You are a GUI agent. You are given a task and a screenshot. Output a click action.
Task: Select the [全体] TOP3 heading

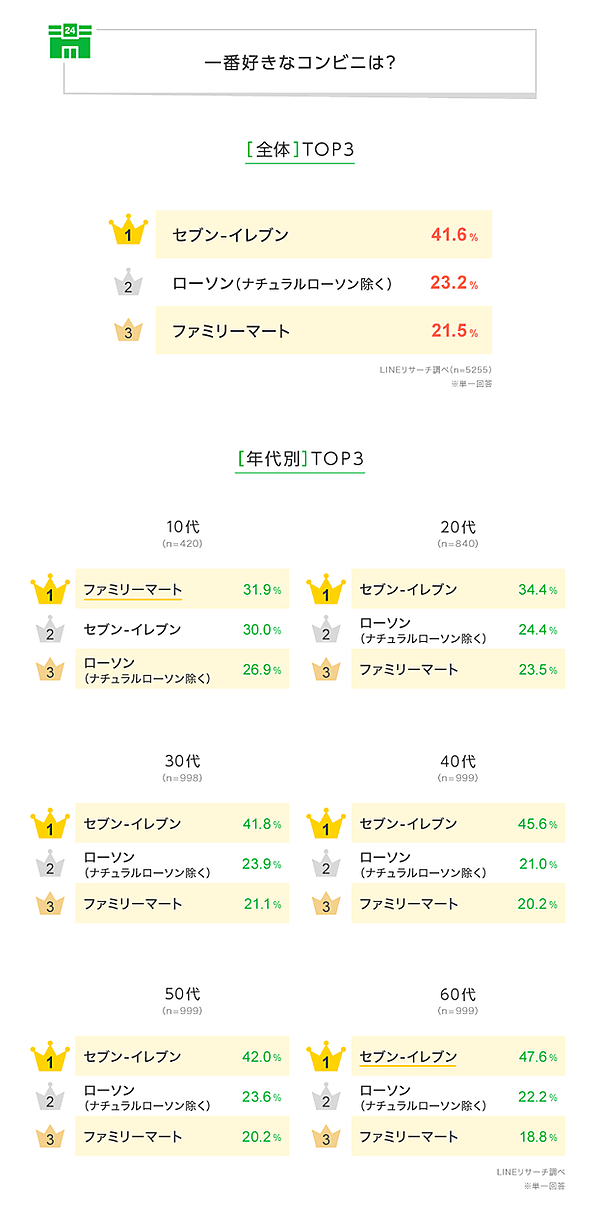pyautogui.click(x=300, y=150)
